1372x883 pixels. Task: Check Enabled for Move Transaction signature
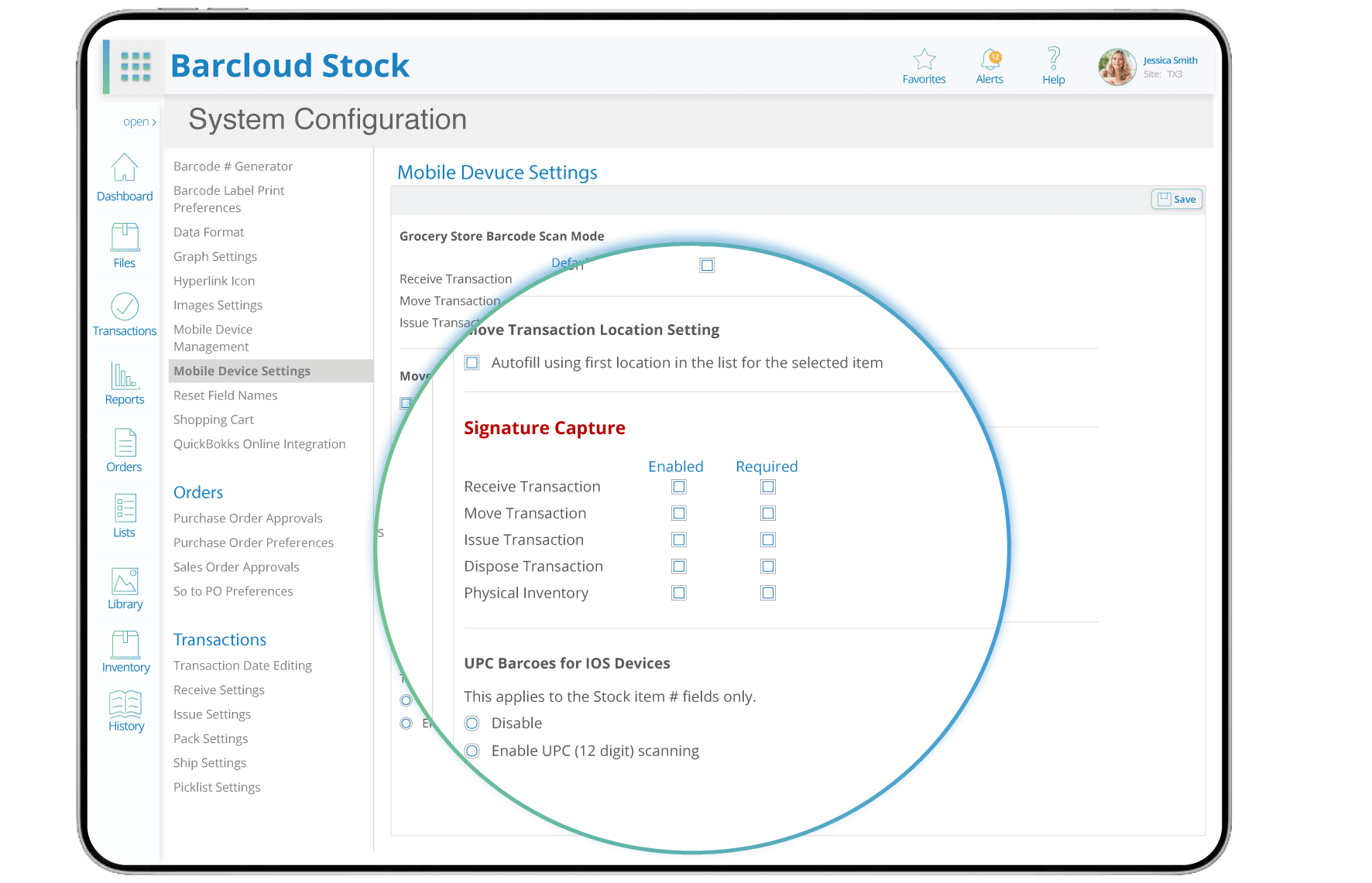point(679,513)
